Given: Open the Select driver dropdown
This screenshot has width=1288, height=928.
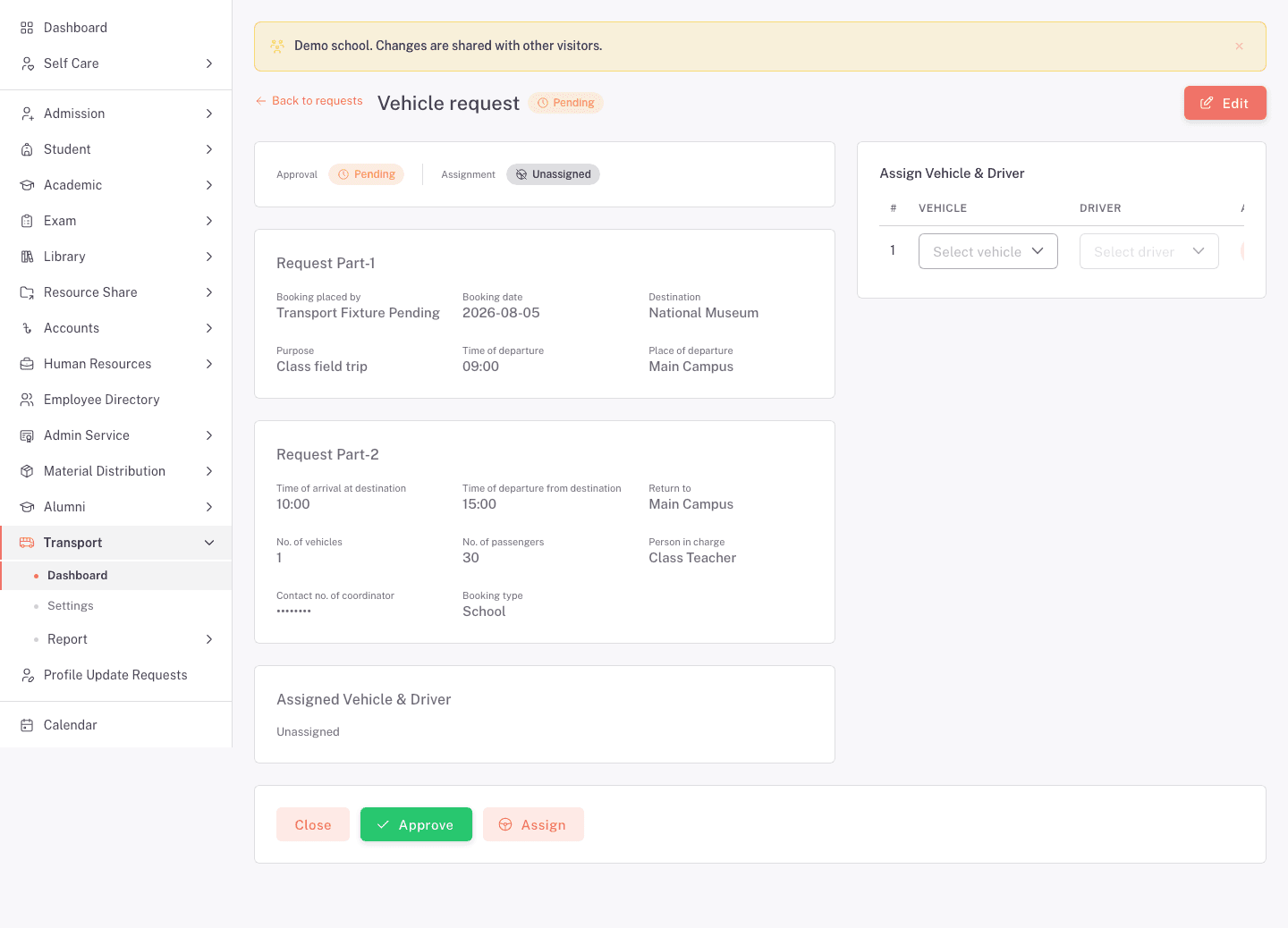Looking at the screenshot, I should [1149, 251].
